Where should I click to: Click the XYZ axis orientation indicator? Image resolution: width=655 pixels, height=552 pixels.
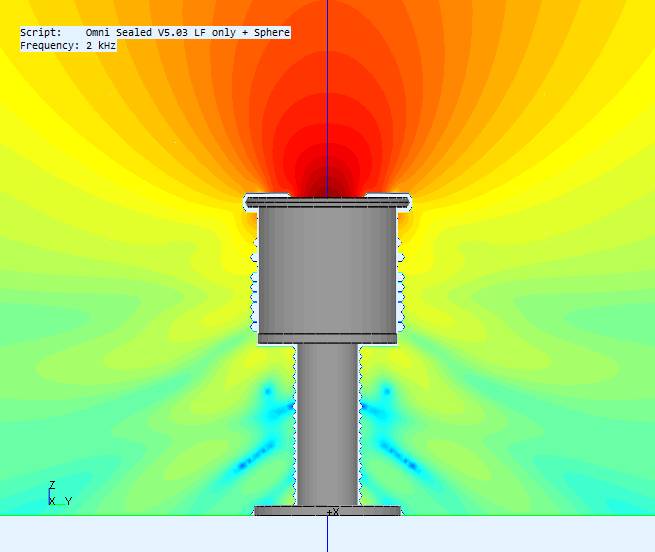point(60,493)
